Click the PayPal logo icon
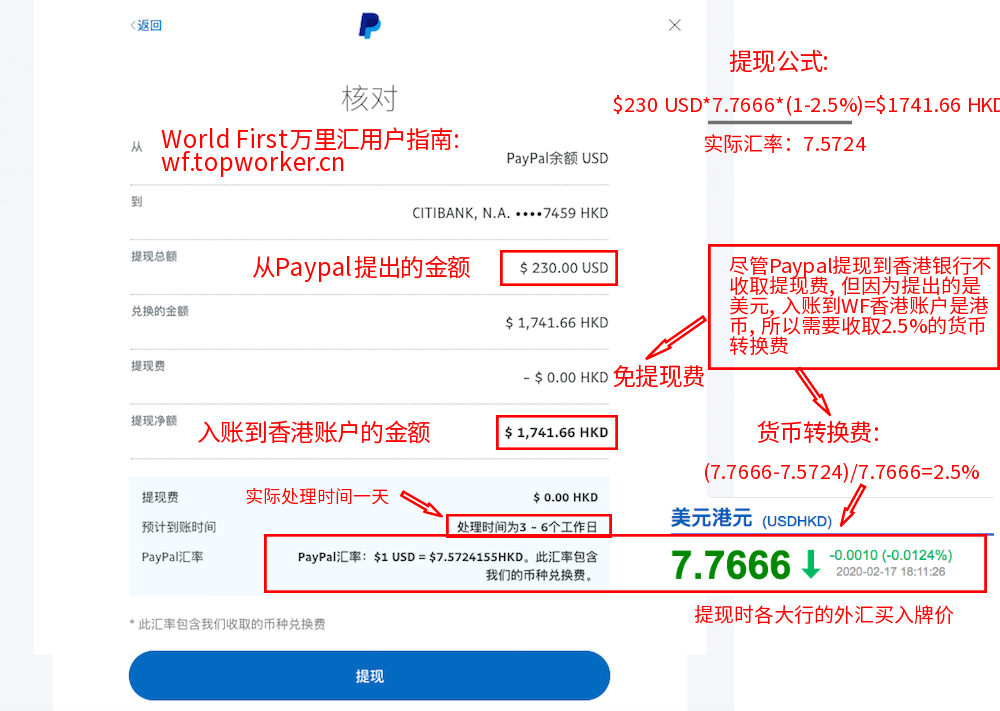Screen dimensions: 1000x711 click(x=369, y=26)
